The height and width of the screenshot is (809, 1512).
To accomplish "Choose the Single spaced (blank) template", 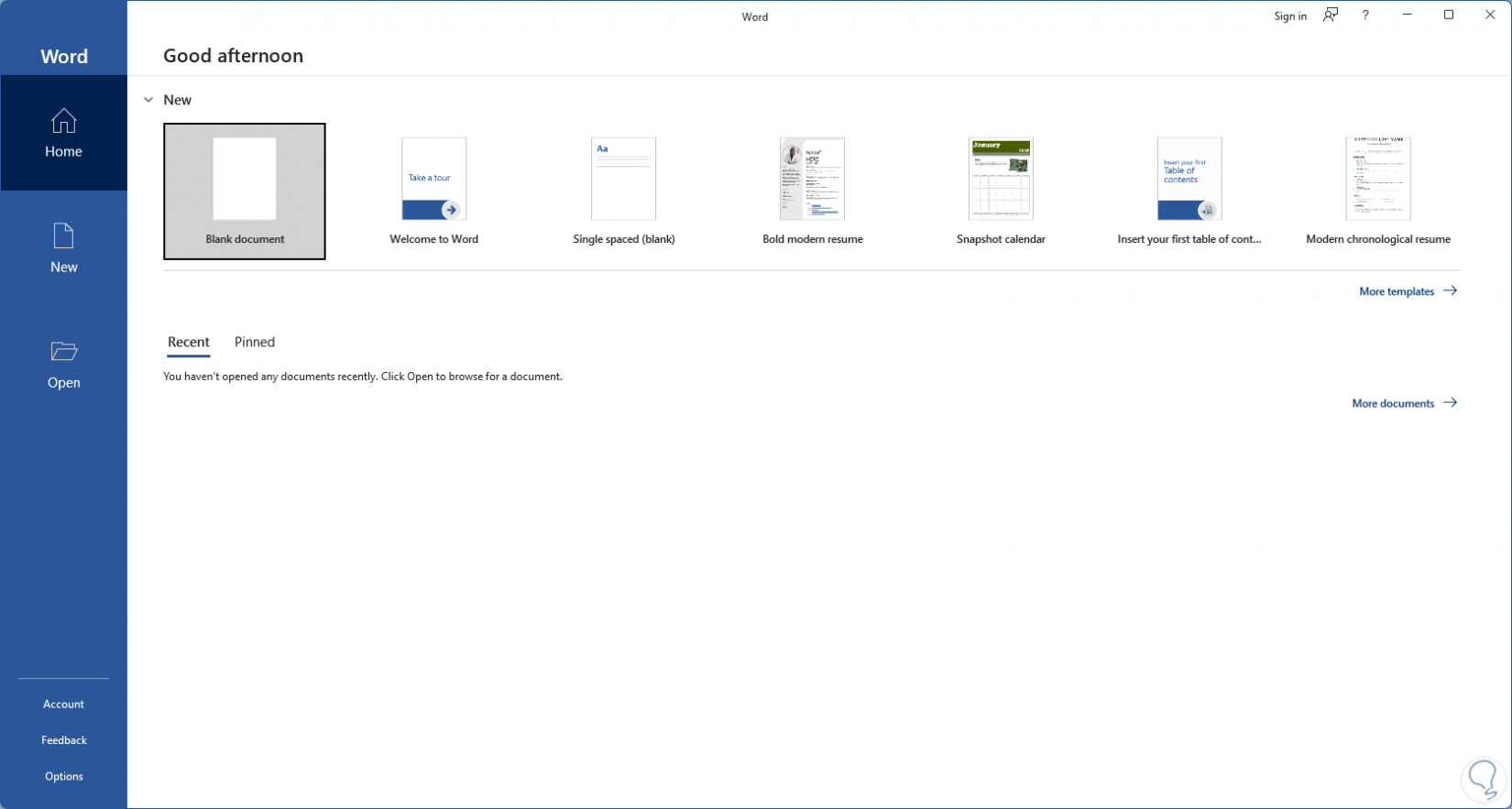I will [623, 191].
